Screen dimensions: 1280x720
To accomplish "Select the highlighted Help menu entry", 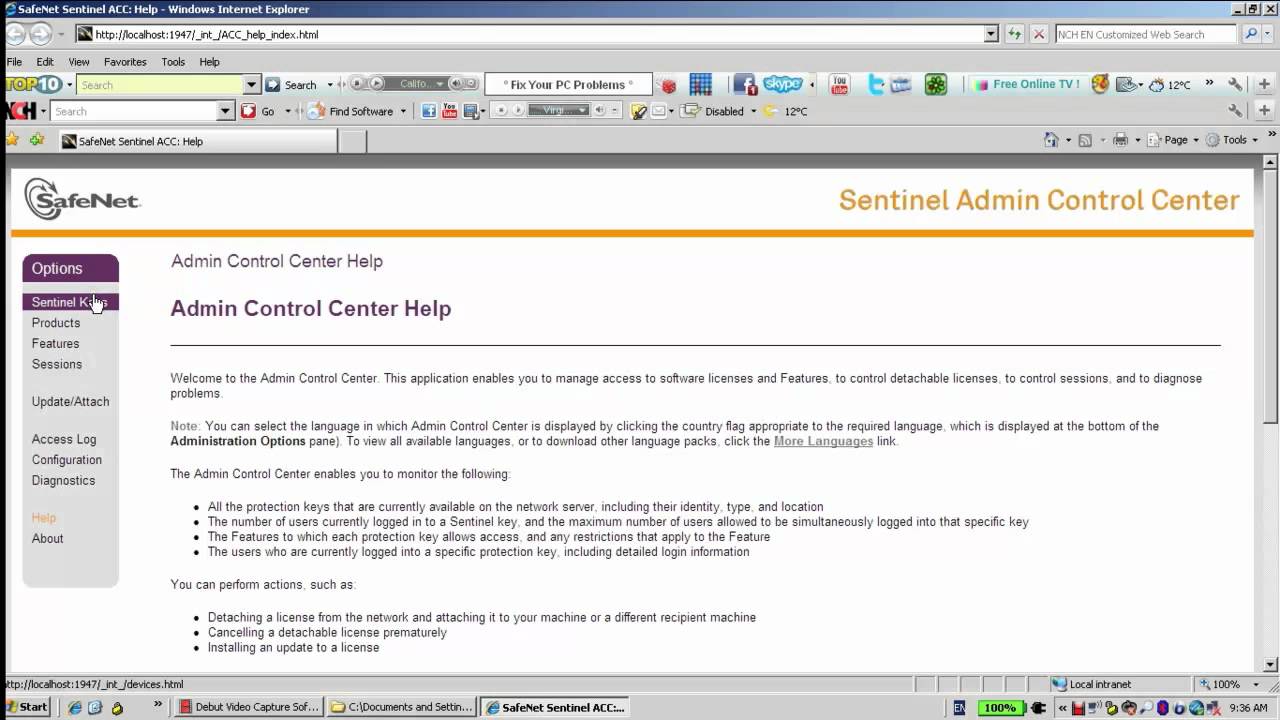I will (44, 518).
